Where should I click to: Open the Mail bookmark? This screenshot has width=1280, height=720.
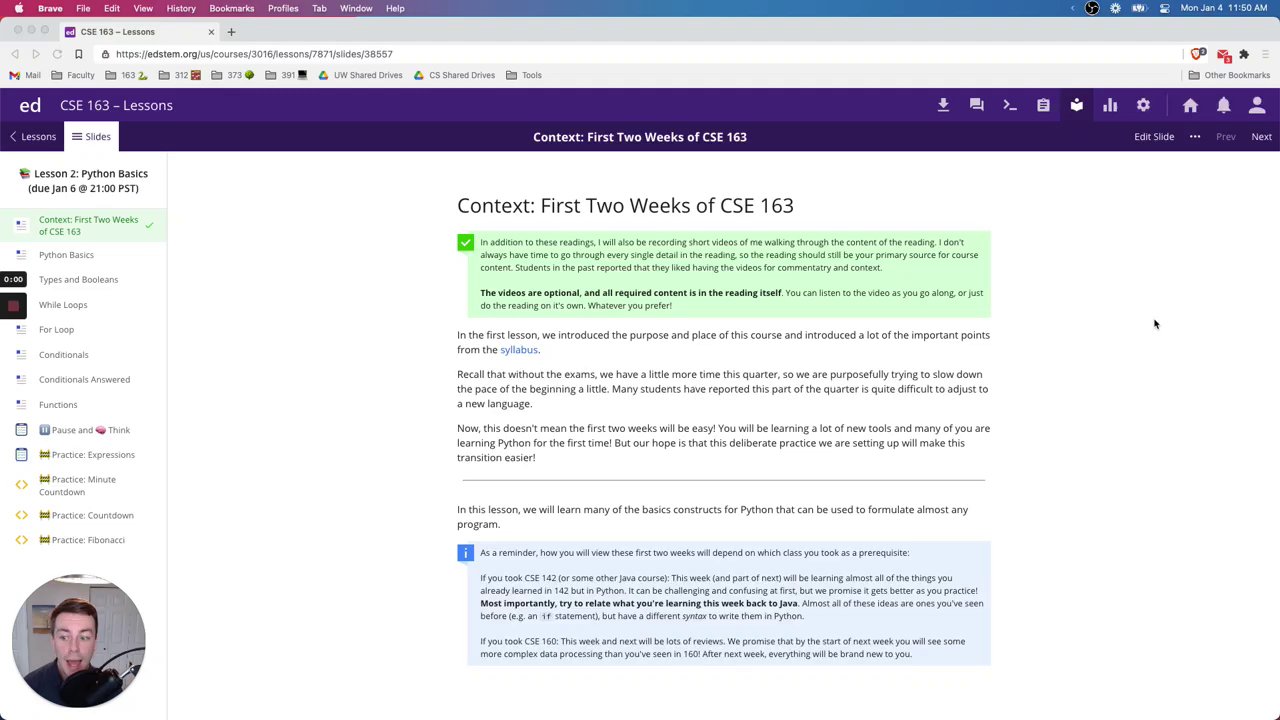pos(25,75)
